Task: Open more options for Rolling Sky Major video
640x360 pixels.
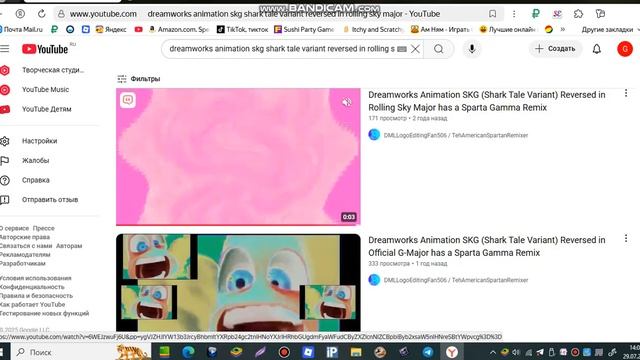Action: coord(626,93)
